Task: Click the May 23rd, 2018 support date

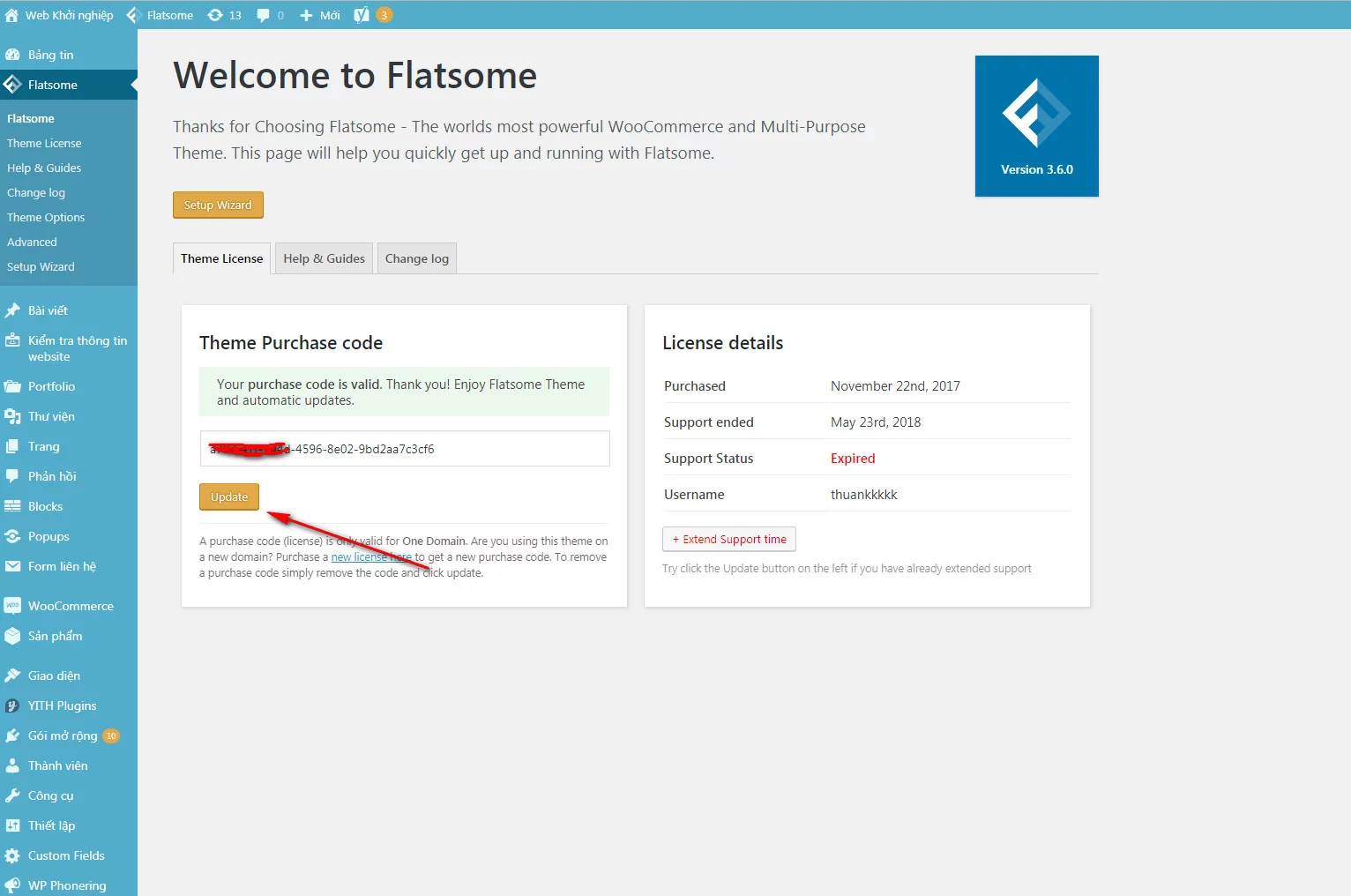Action: [876, 422]
